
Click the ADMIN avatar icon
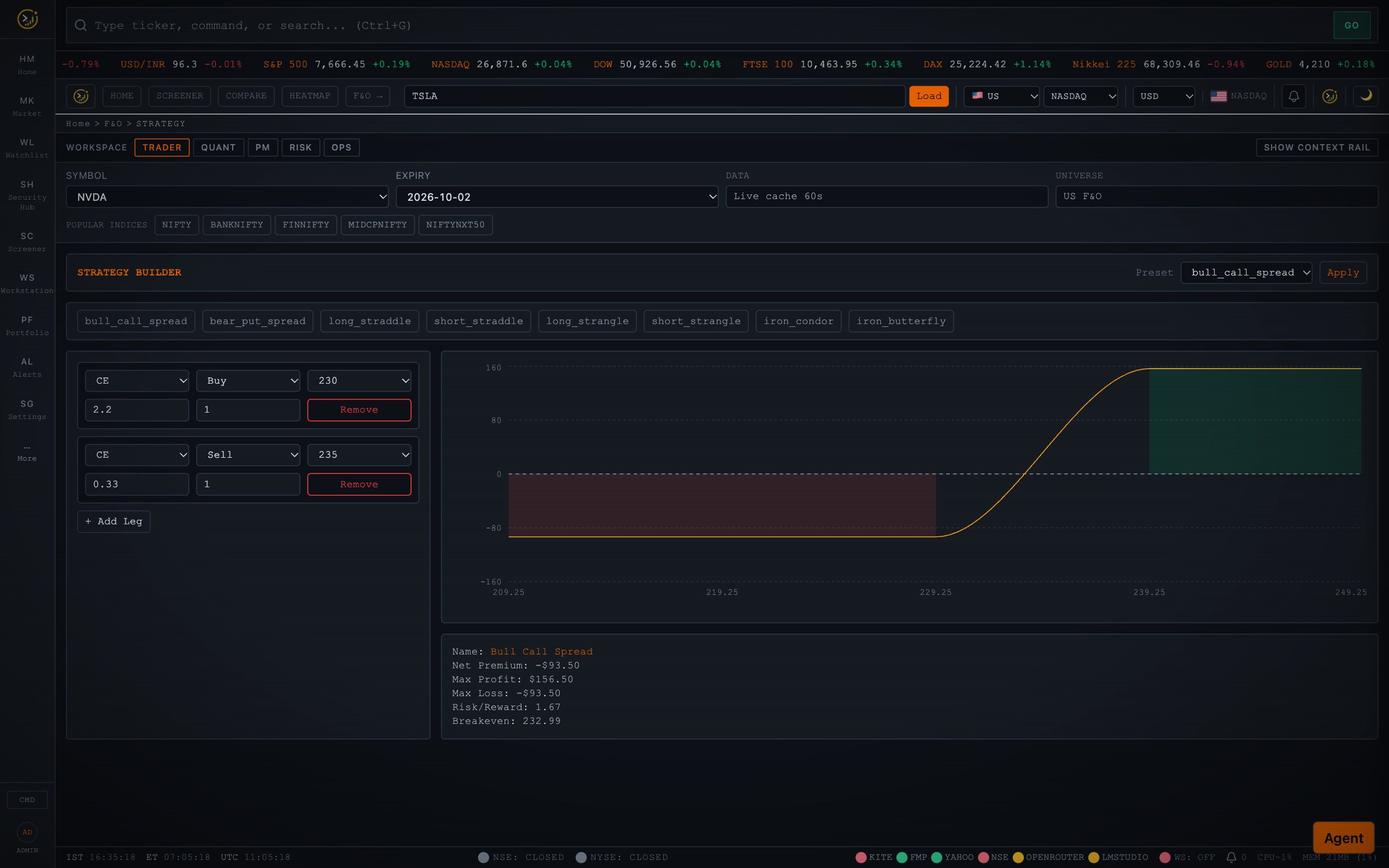click(27, 832)
